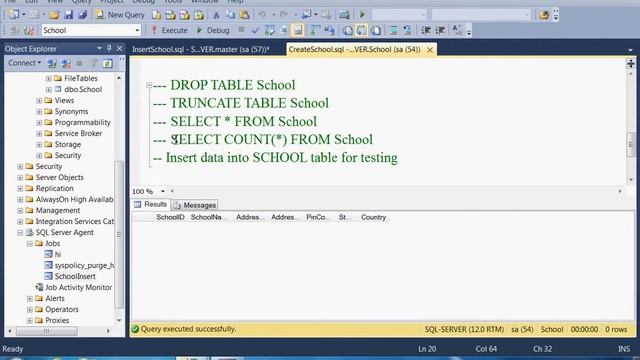The width and height of the screenshot is (640, 360).
Task: Click the Change Connection icon
Action: (x=29, y=31)
